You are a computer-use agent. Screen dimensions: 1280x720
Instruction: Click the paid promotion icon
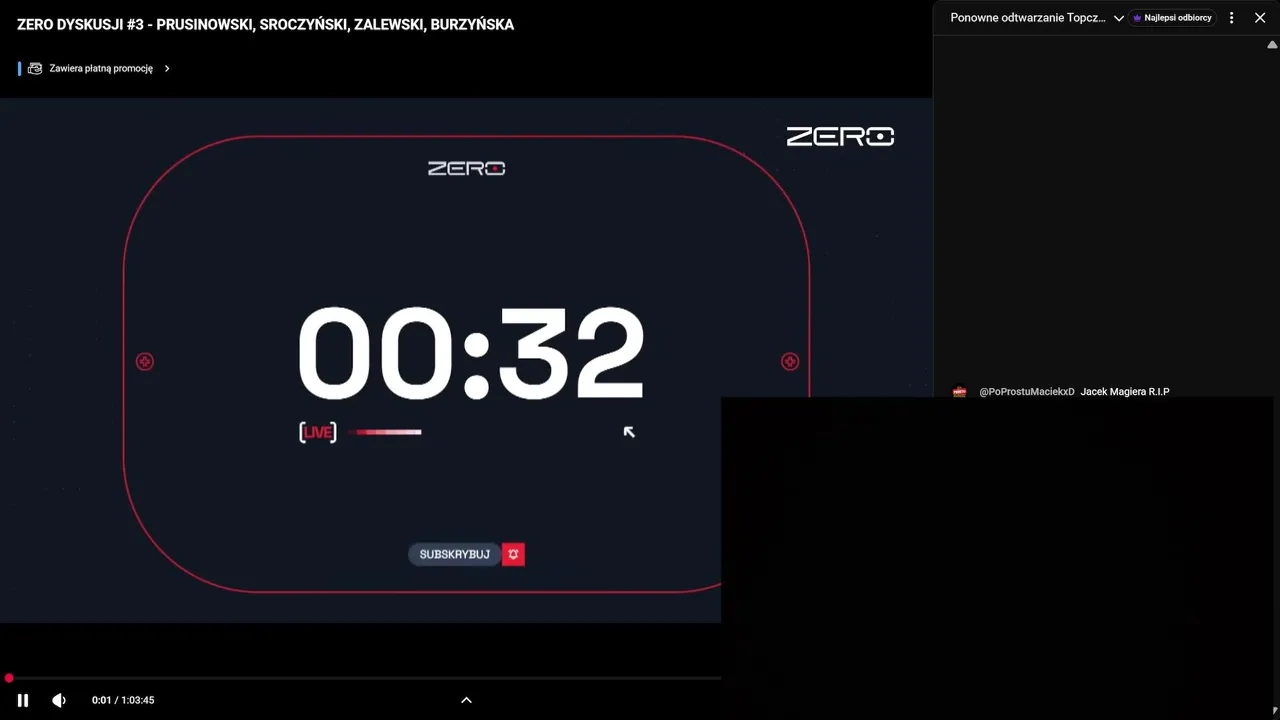(x=35, y=69)
